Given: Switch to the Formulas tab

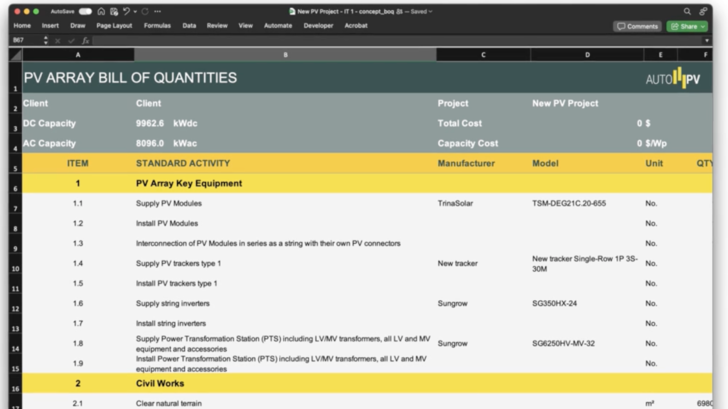Looking at the screenshot, I should coord(157,26).
